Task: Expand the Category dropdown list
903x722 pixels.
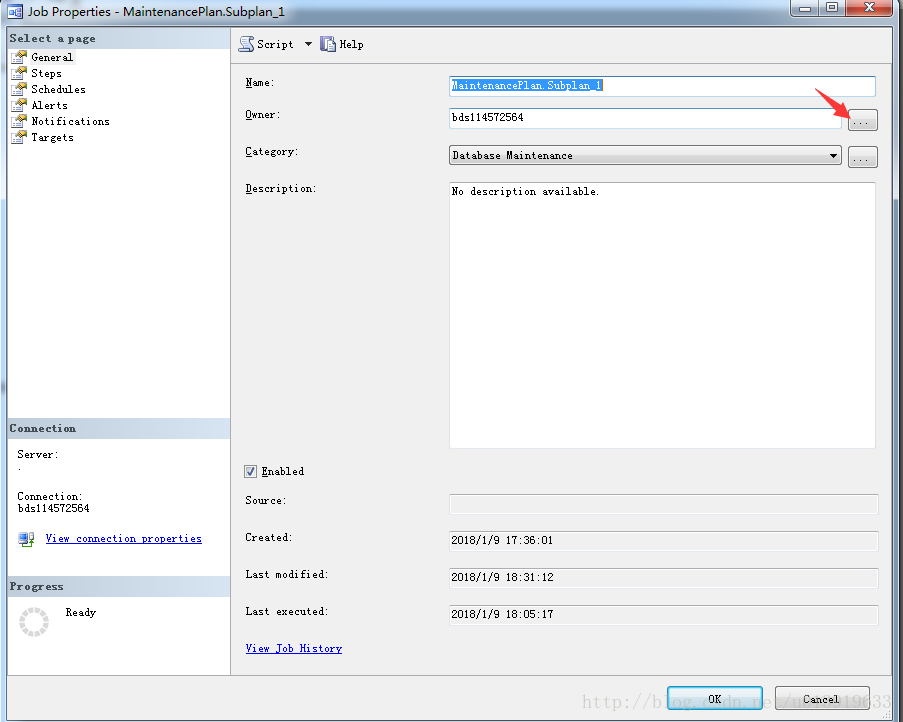Action: 833,156
